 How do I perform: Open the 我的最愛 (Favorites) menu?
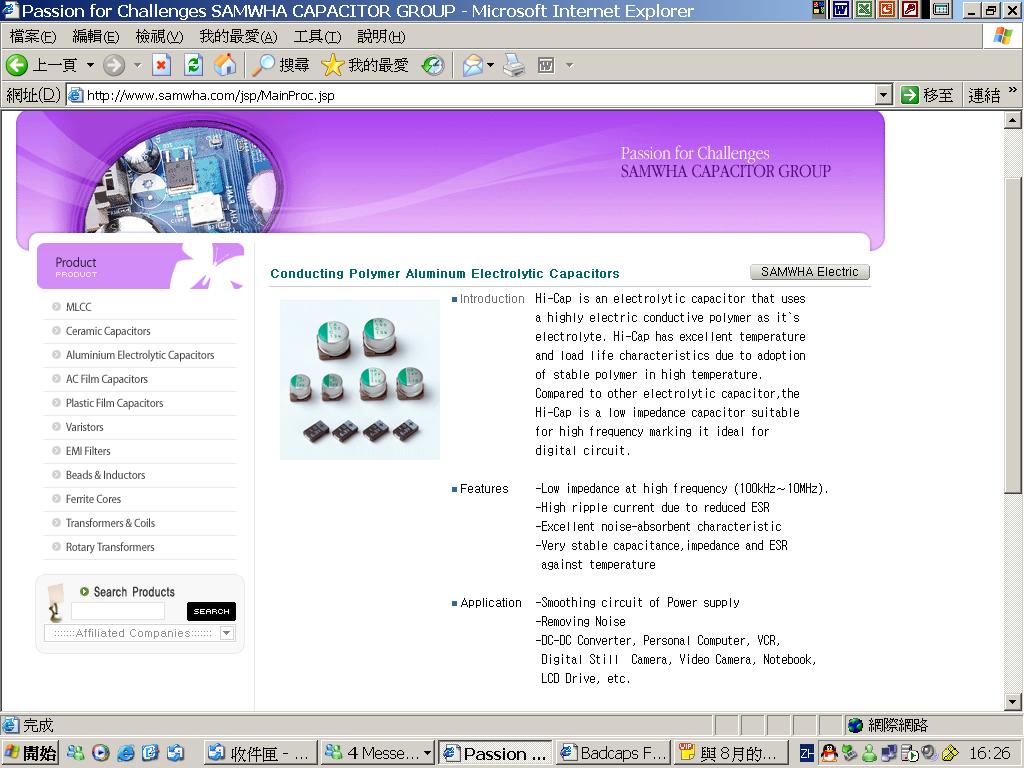238,37
